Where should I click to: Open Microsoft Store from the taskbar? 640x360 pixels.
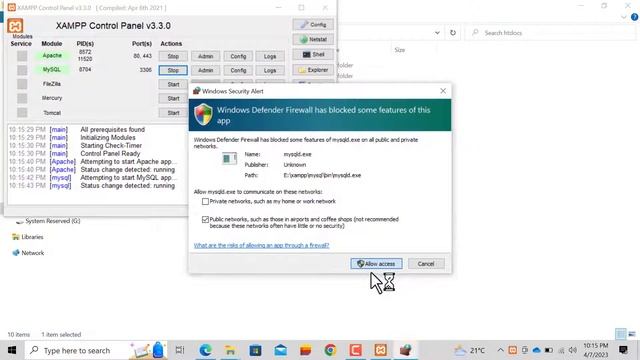256,350
